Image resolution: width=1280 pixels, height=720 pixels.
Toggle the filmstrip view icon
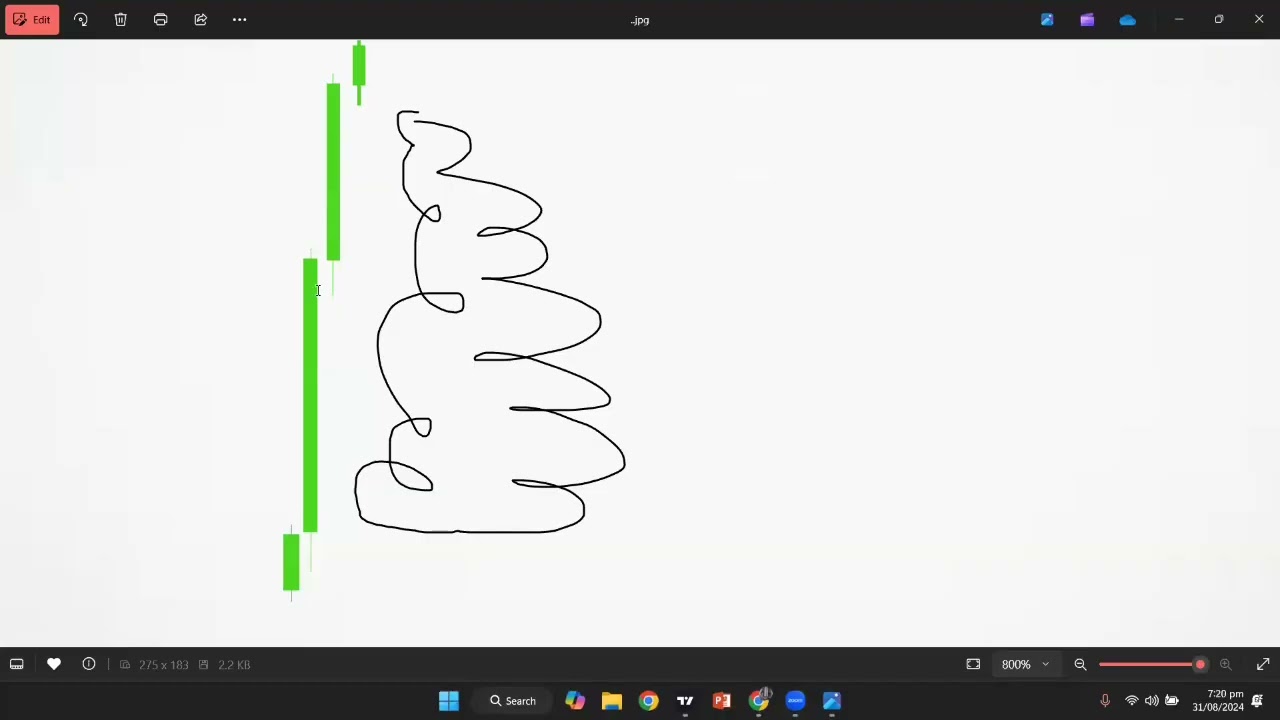pos(17,664)
